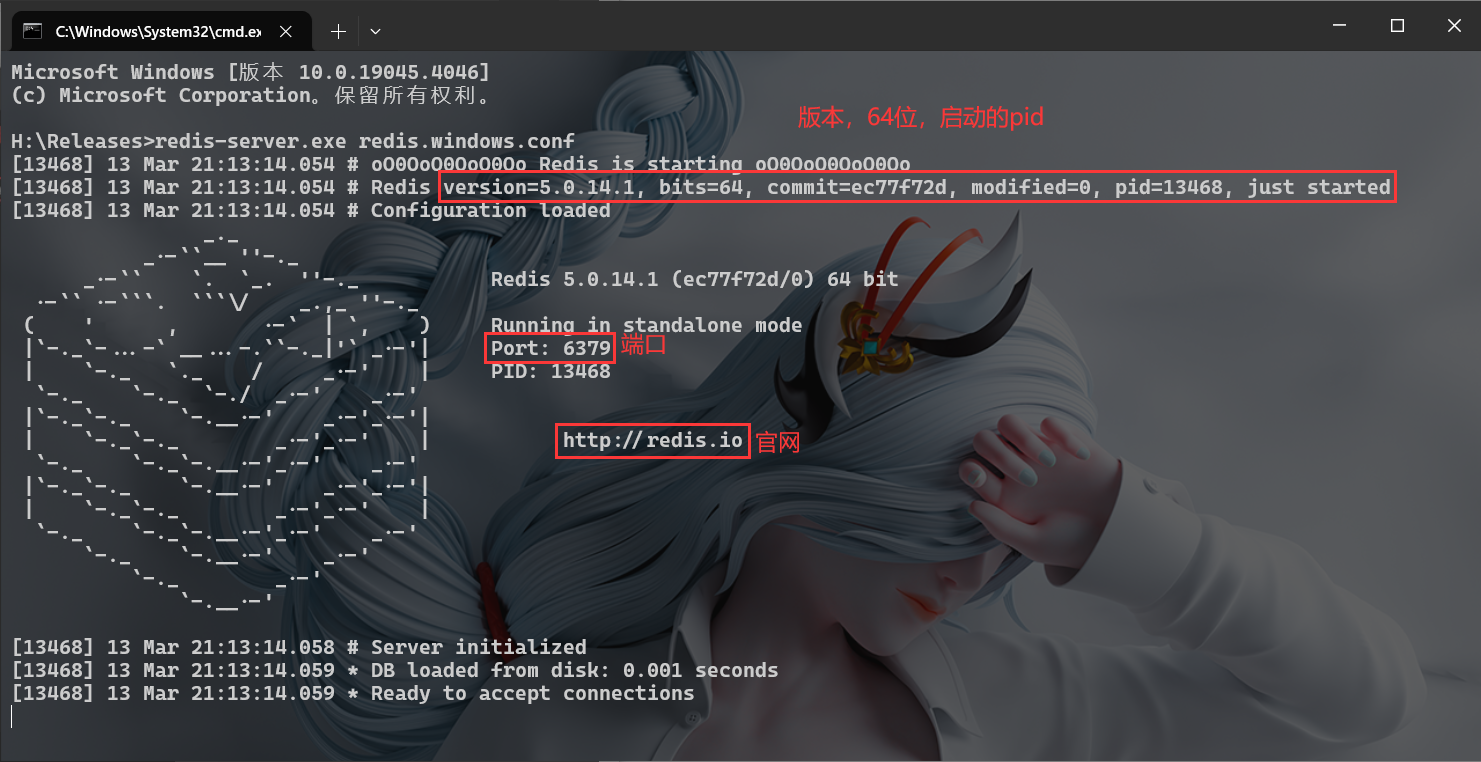Viewport: 1481px width, 762px height.
Task: Click the Running in standalone mode text
Action: pos(646,325)
